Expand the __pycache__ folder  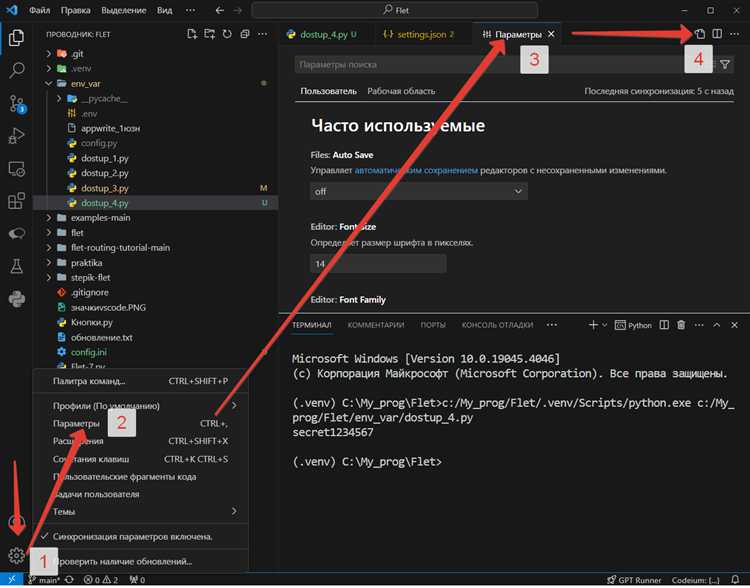[x=59, y=99]
